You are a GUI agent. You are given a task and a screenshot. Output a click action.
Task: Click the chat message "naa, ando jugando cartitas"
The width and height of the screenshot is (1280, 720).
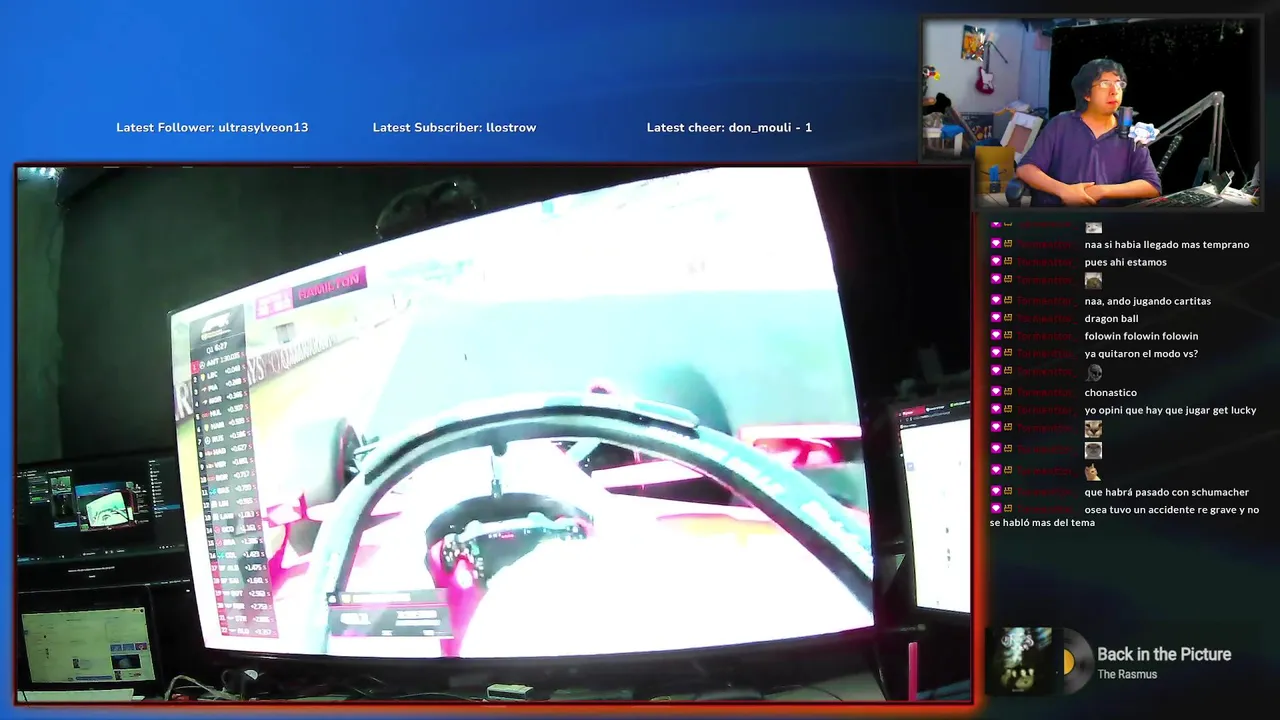coord(1147,301)
